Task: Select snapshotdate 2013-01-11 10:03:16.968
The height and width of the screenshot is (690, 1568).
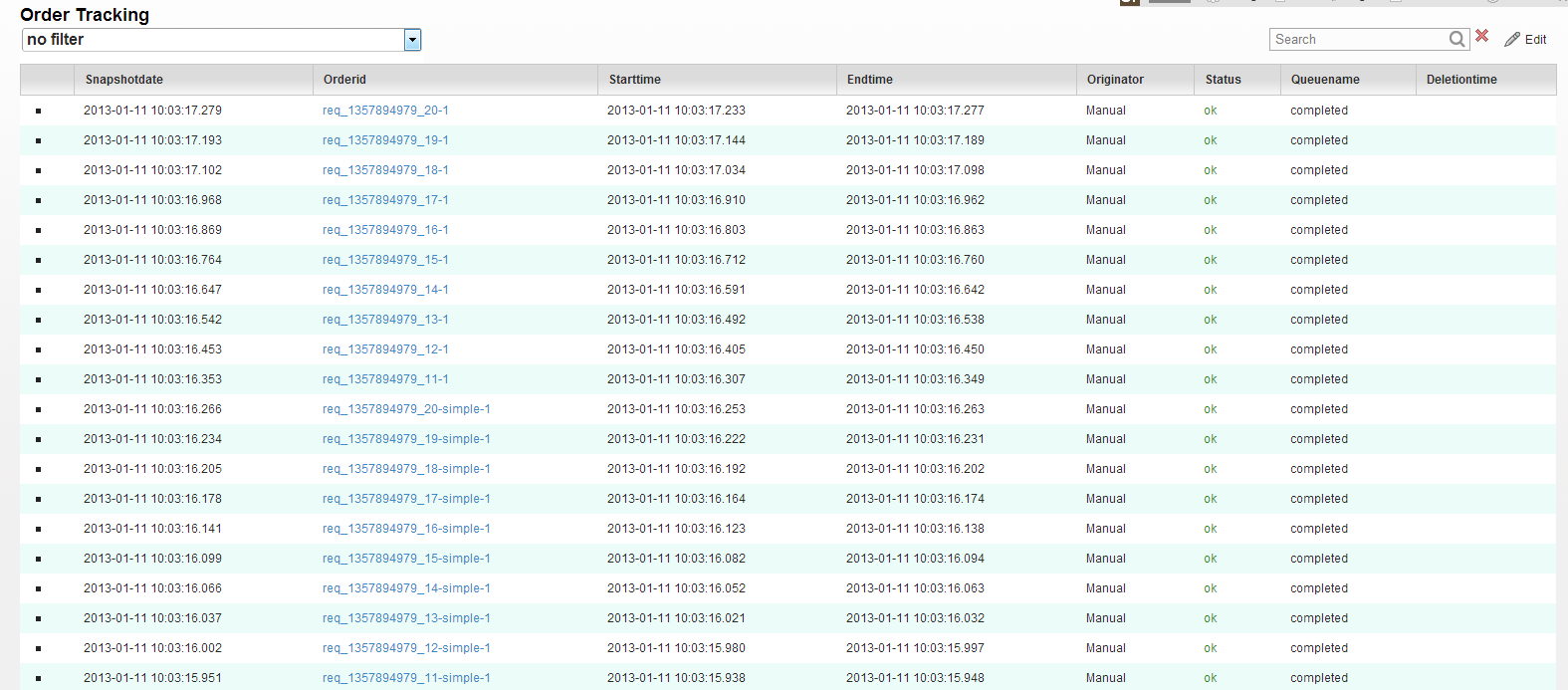Action: (152, 200)
